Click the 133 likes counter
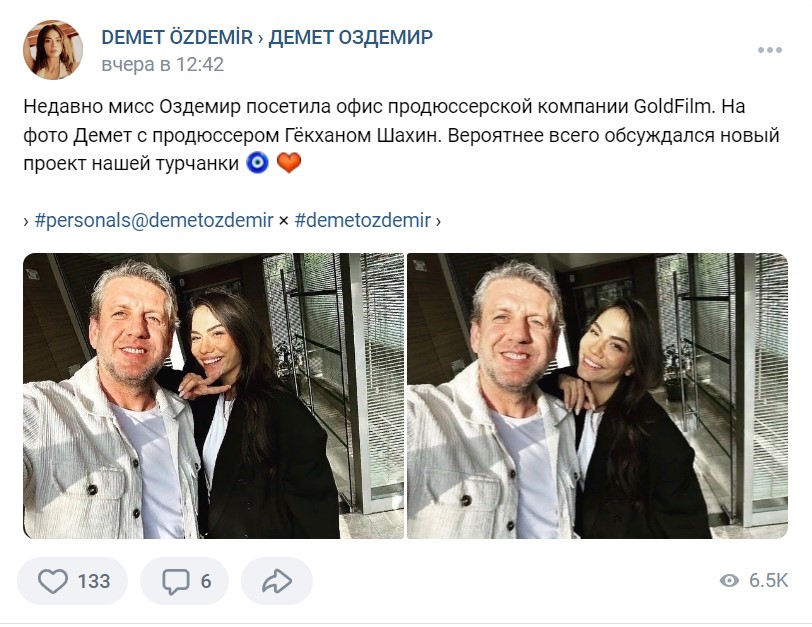The image size is (812, 627). point(94,581)
